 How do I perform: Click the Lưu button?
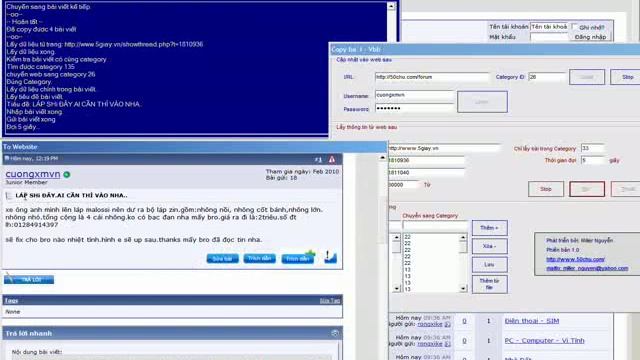(x=489, y=264)
